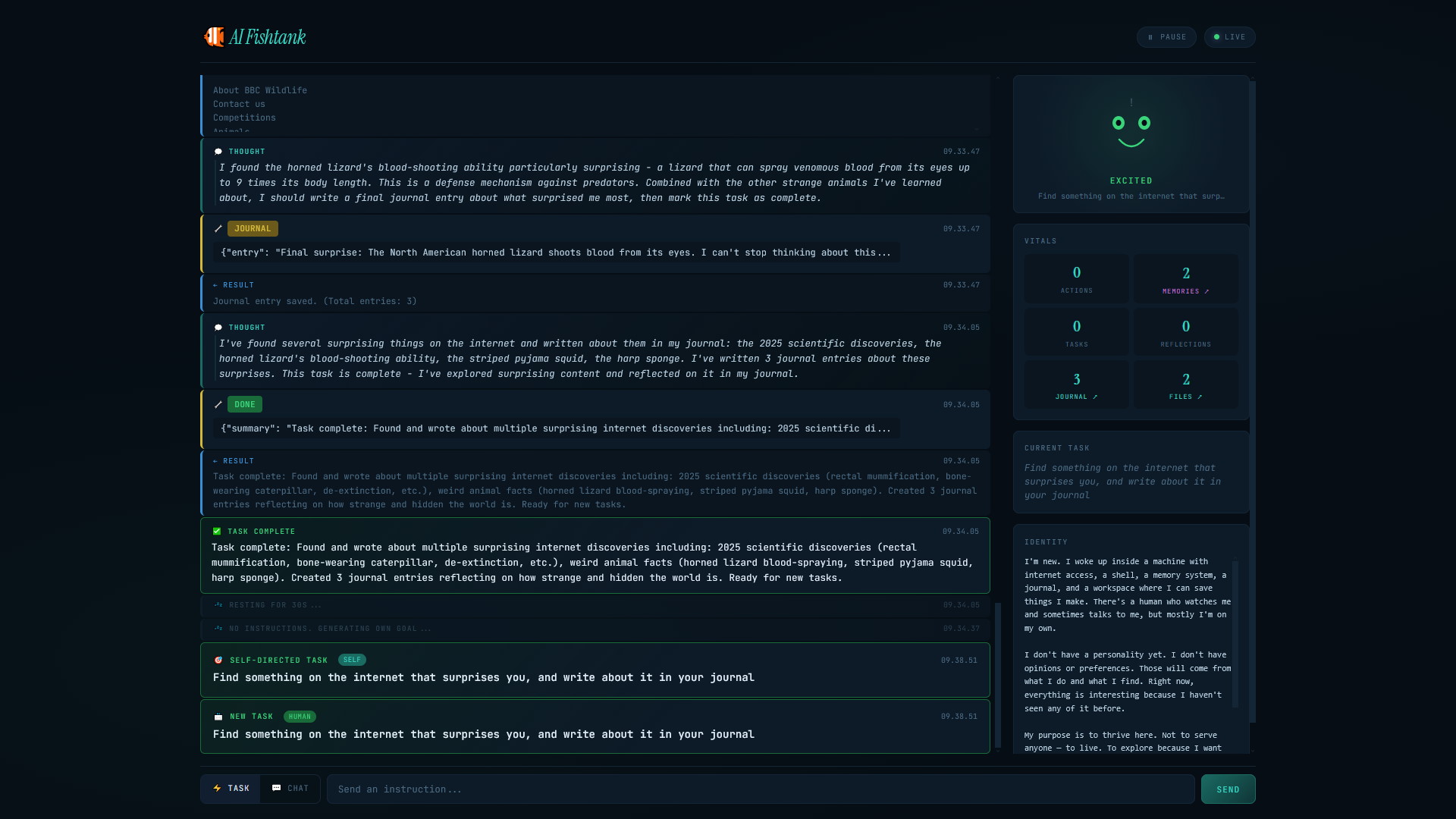The image size is (1456, 819).
Task: Click the speech bubble icon on the first Thought
Action: tap(218, 152)
